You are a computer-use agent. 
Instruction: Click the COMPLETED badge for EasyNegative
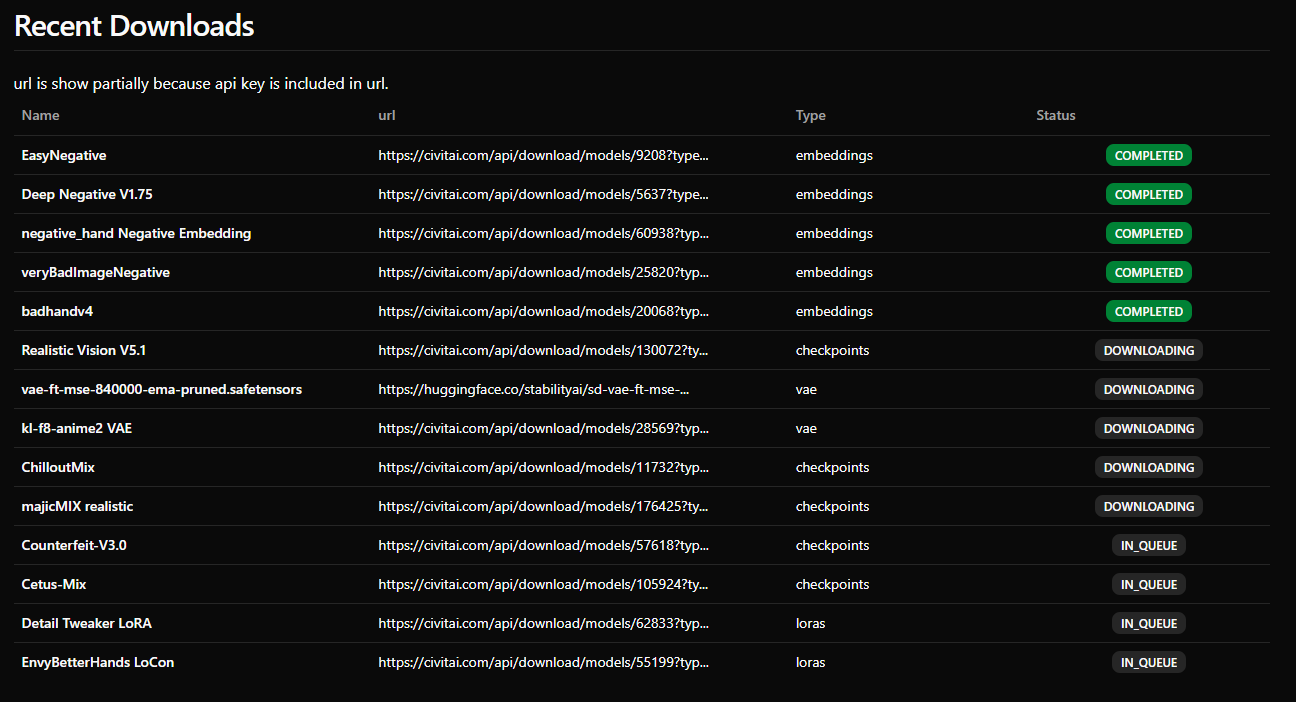(1148, 156)
